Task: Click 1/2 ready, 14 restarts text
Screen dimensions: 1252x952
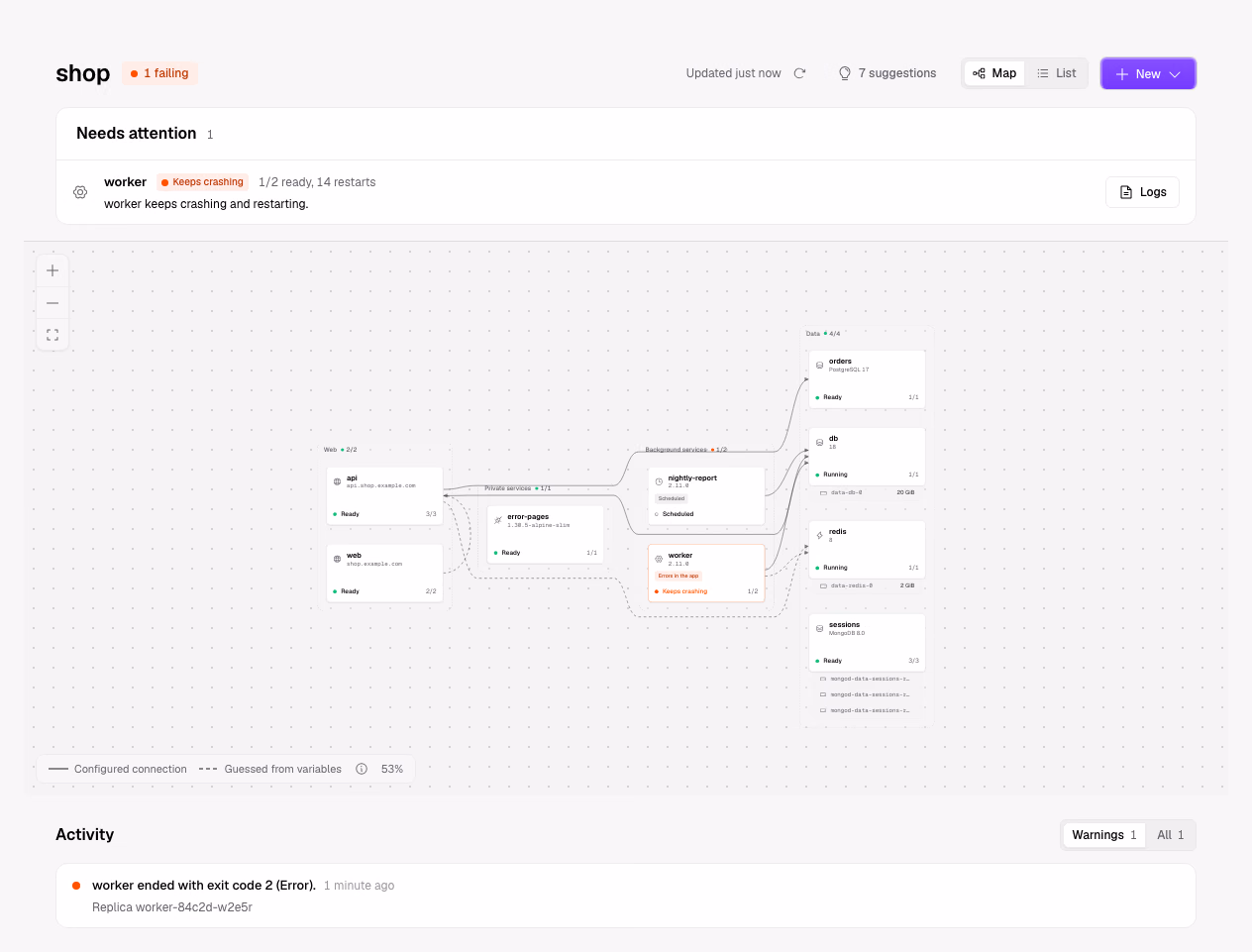Action: (317, 182)
